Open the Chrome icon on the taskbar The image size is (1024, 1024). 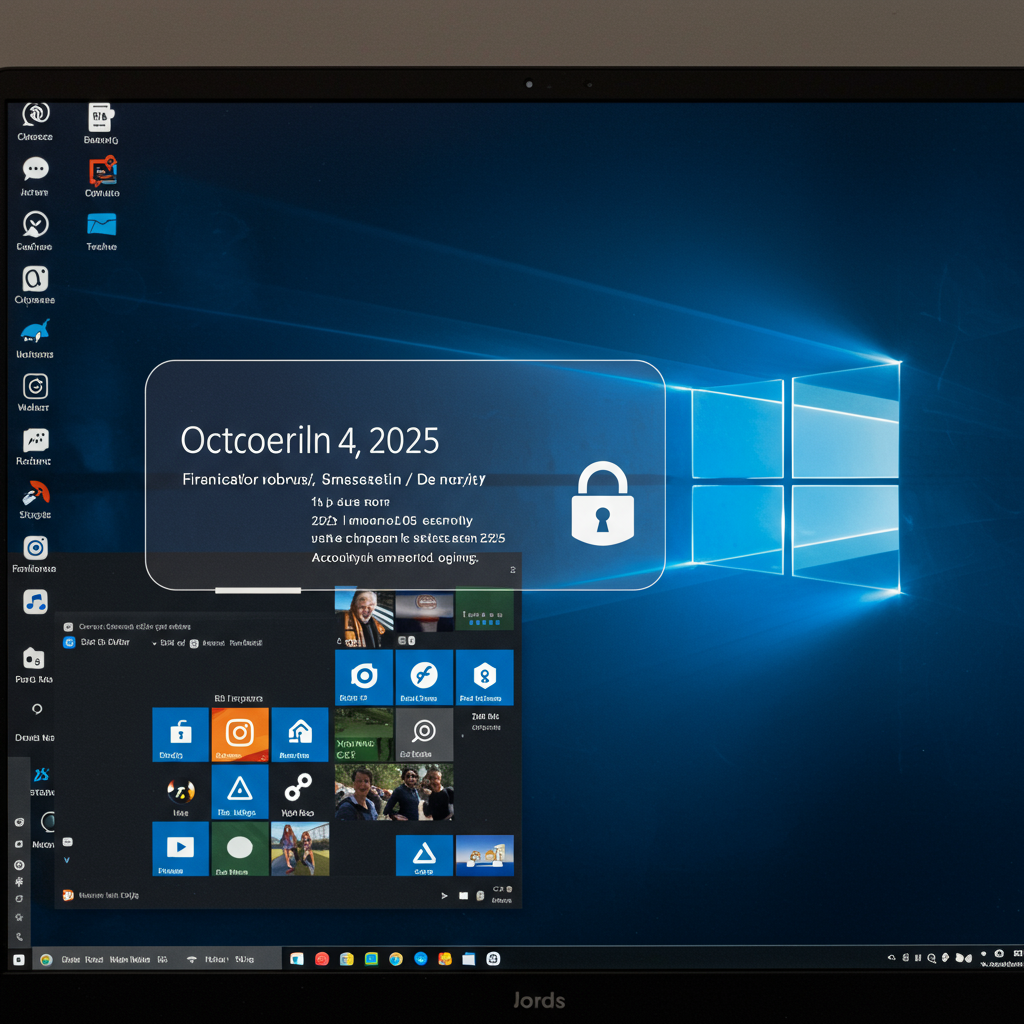coord(46,959)
